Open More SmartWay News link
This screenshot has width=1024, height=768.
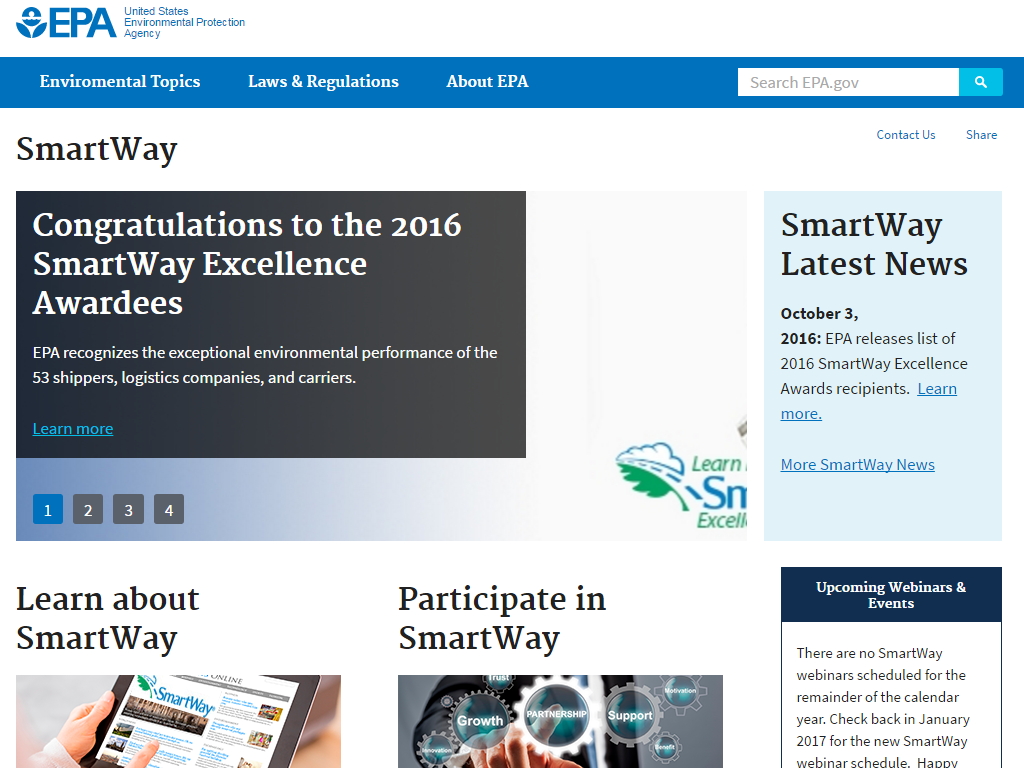[x=857, y=464]
